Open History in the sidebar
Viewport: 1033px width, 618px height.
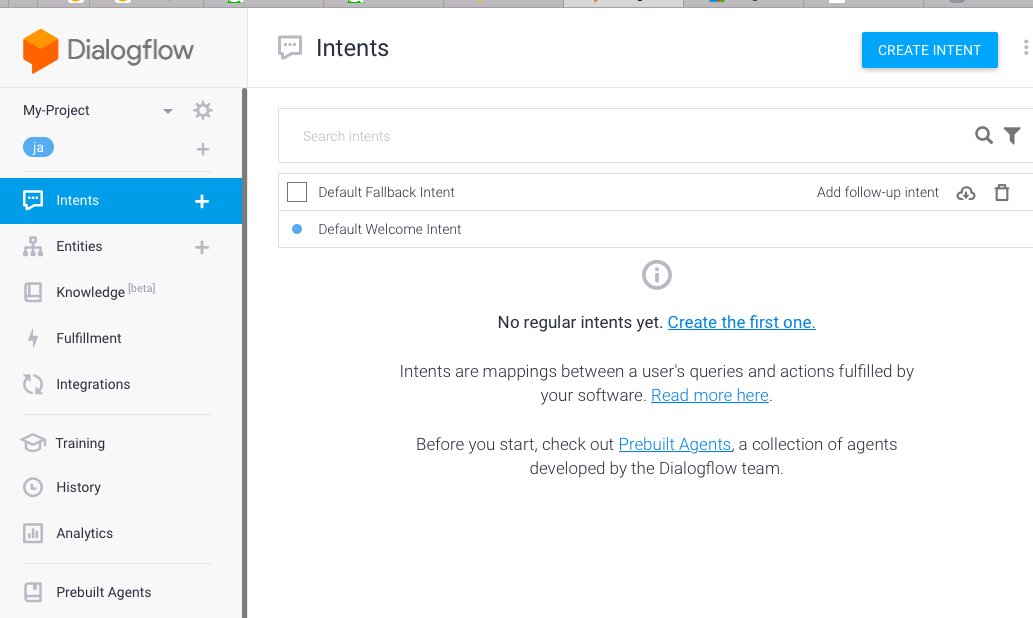[78, 488]
